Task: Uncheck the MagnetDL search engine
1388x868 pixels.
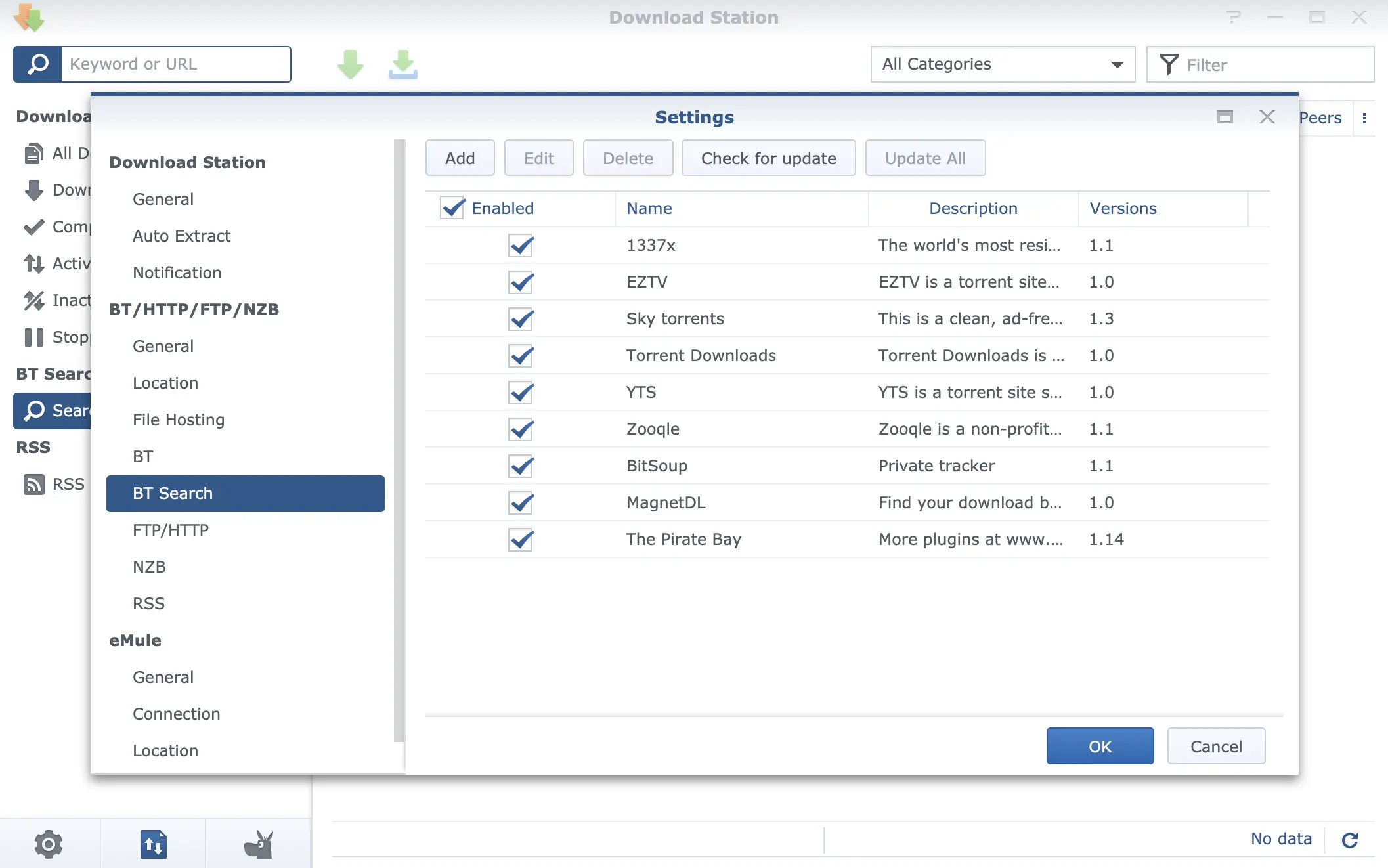Action: pyautogui.click(x=521, y=503)
